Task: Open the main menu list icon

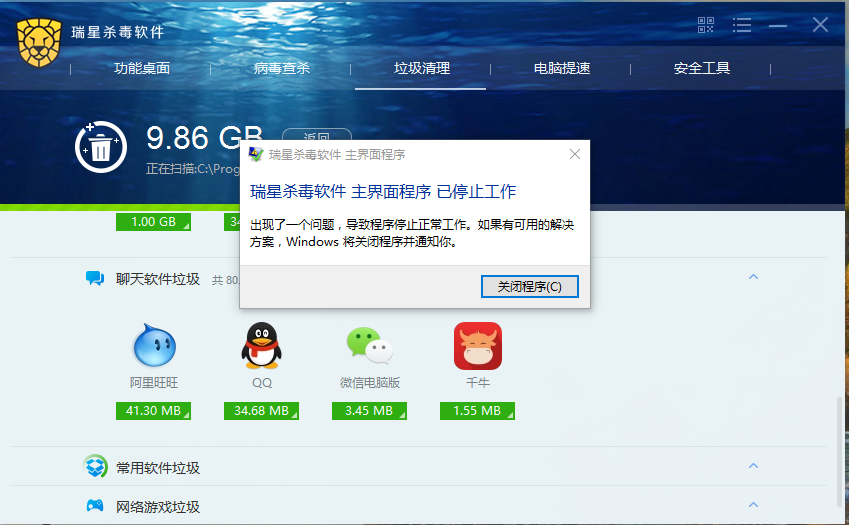Action: point(742,25)
